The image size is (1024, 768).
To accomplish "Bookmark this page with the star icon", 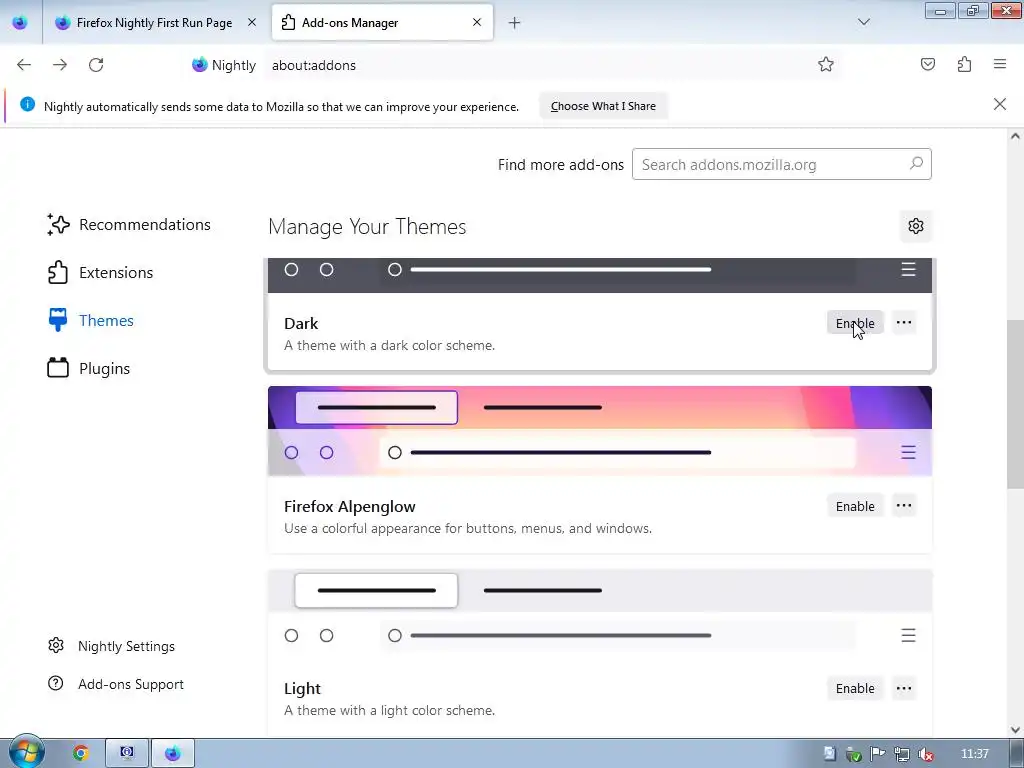I will (x=825, y=64).
